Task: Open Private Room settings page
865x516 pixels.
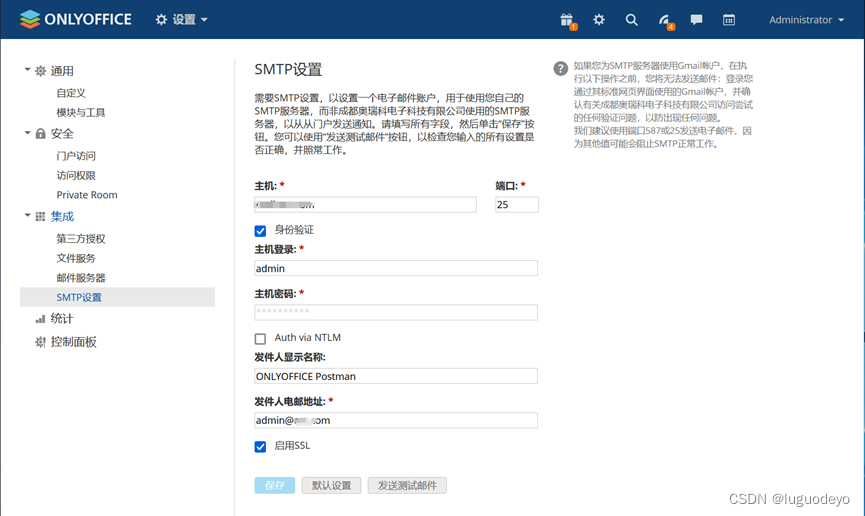Action: (87, 195)
